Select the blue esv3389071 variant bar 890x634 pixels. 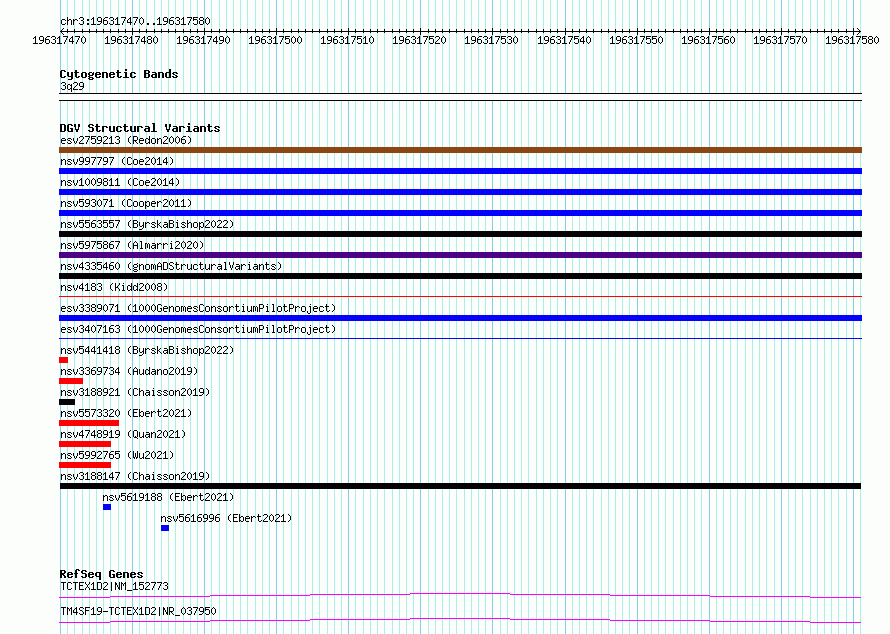coord(460,318)
